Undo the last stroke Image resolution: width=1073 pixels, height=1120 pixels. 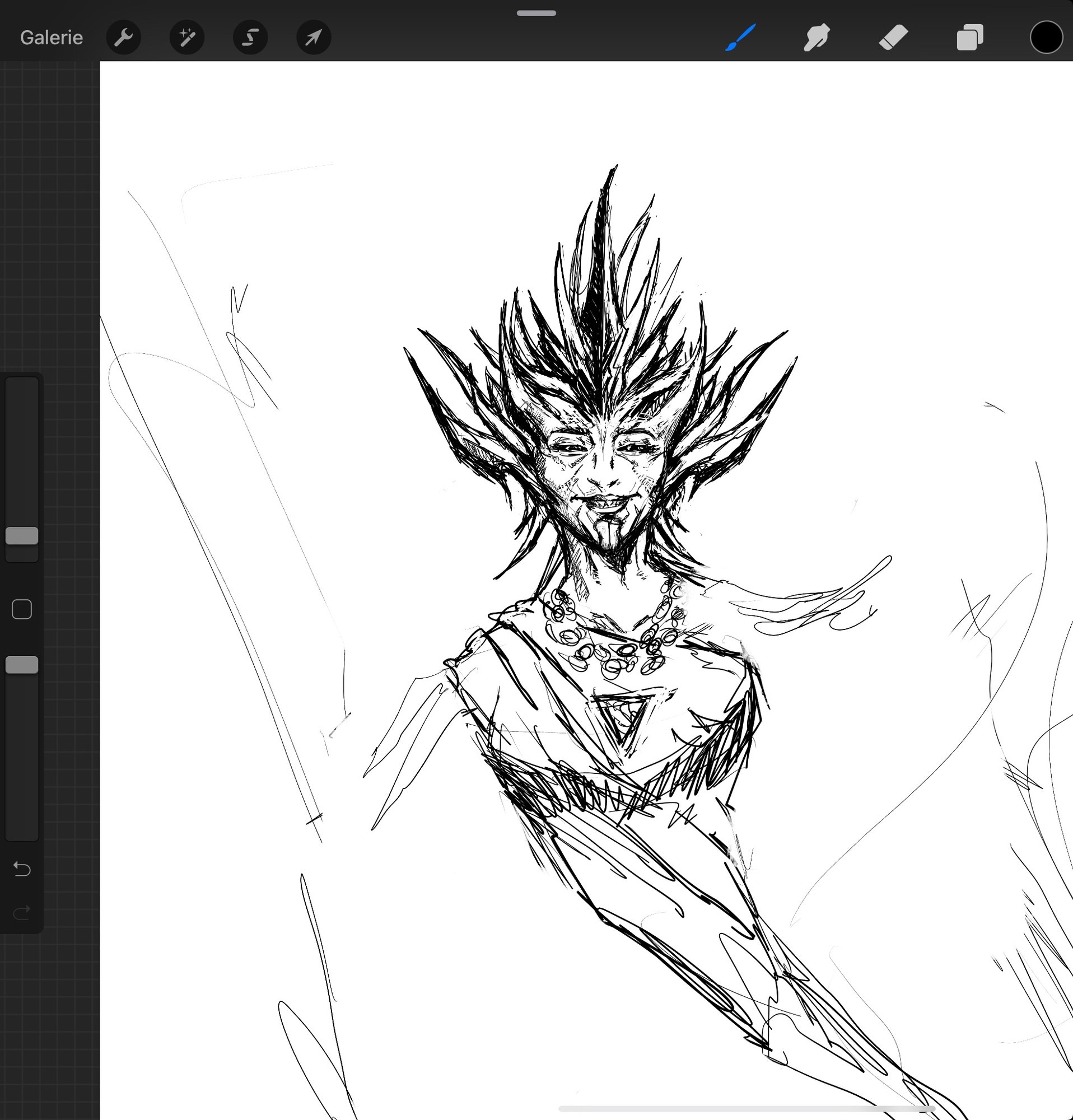click(x=22, y=869)
